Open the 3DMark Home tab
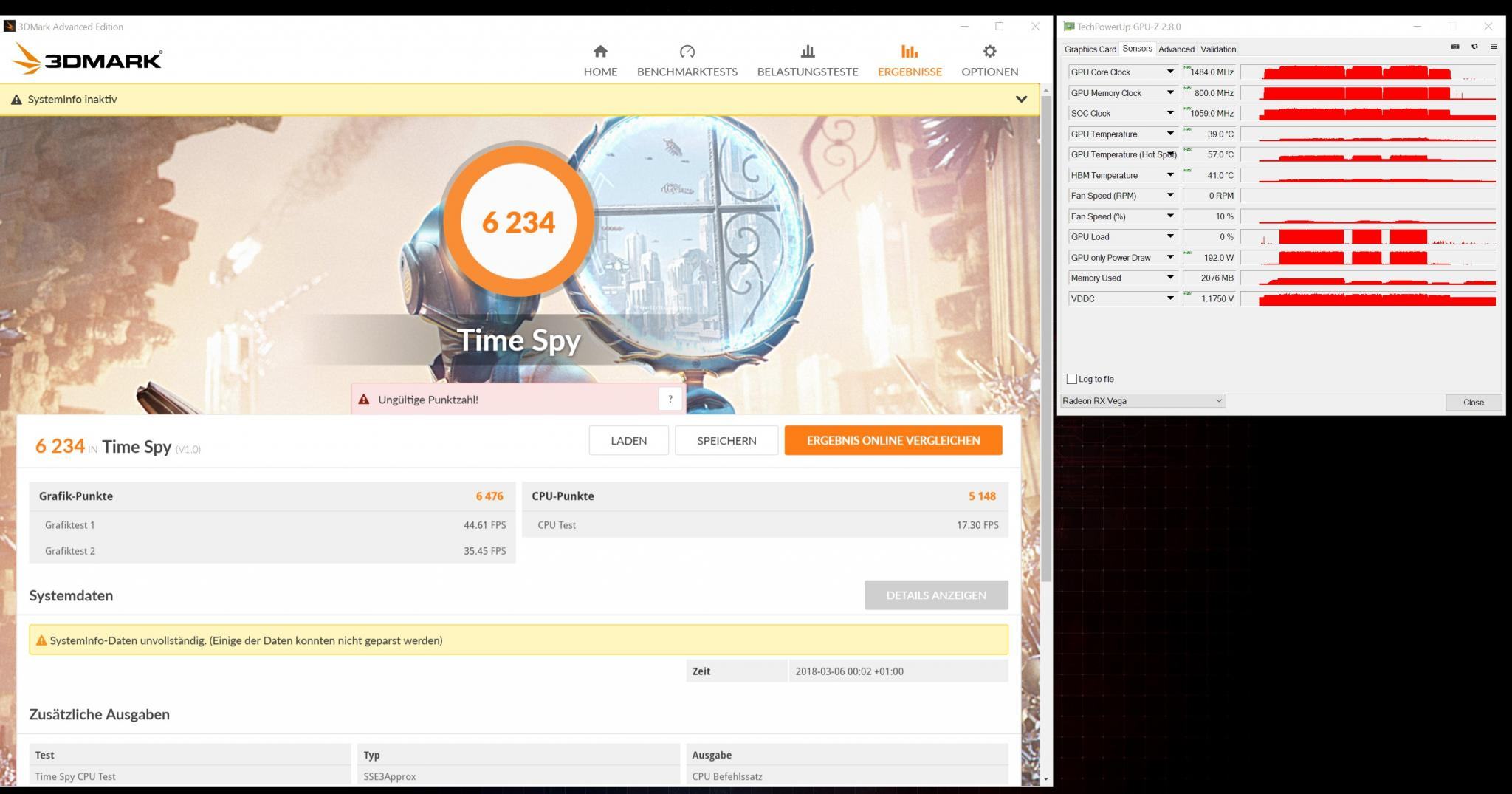 click(600, 61)
